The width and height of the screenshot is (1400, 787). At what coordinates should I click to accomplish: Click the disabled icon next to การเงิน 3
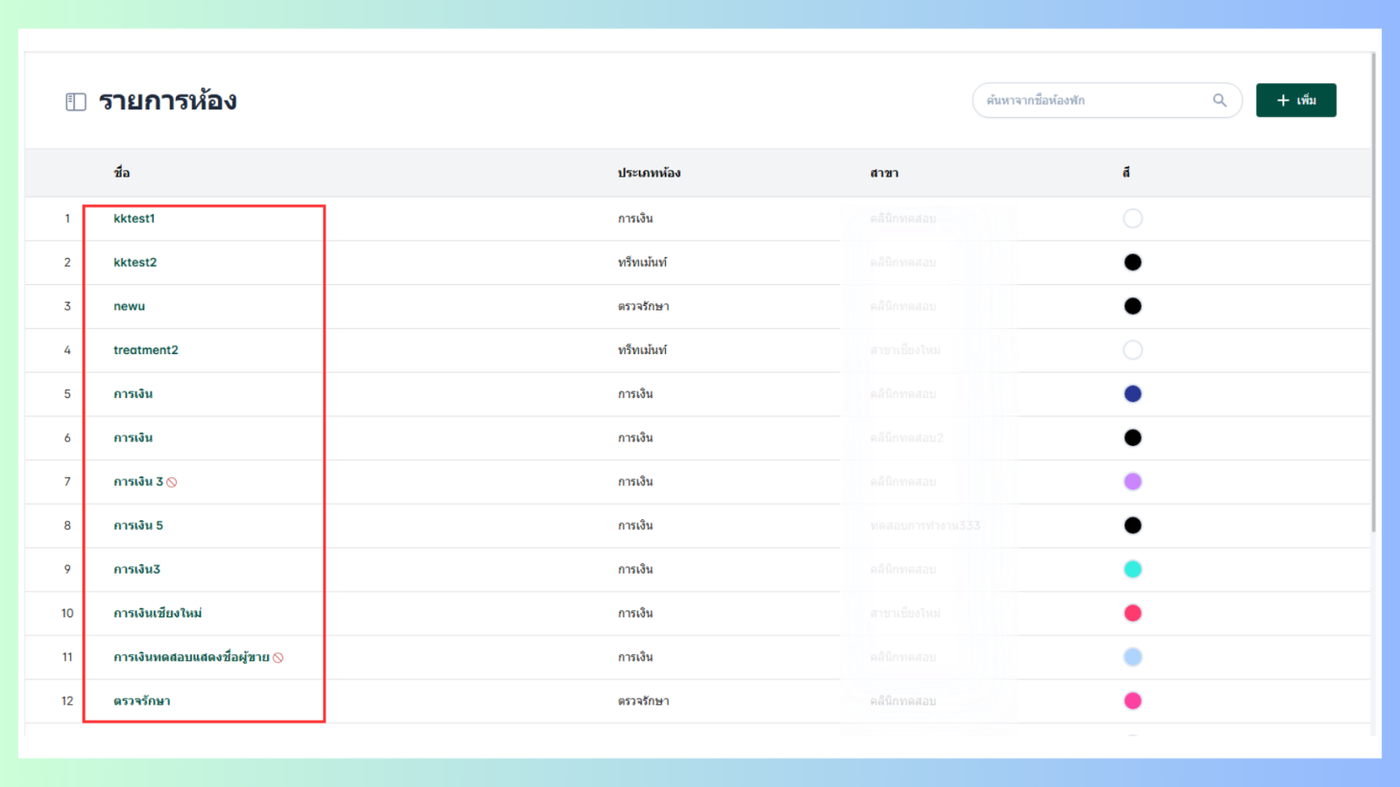pos(172,482)
